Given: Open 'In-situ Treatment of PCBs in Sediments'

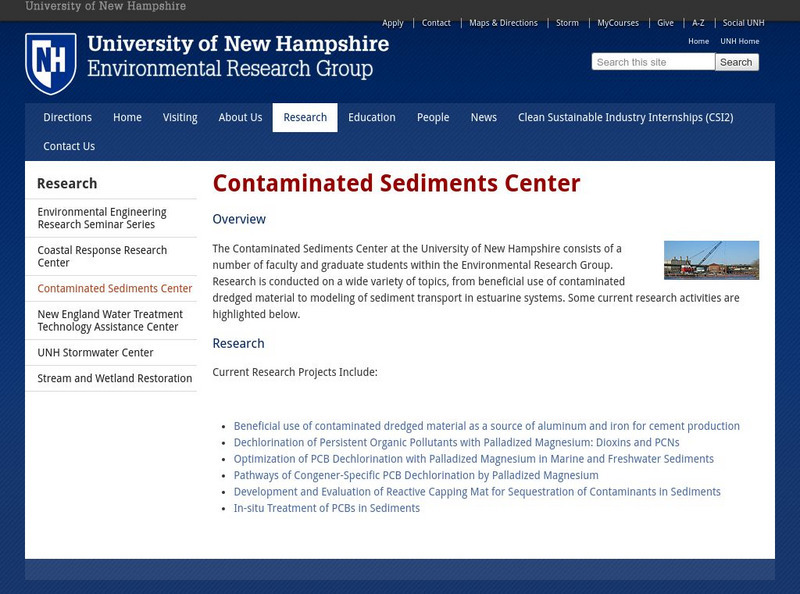Looking at the screenshot, I should pos(326,507).
